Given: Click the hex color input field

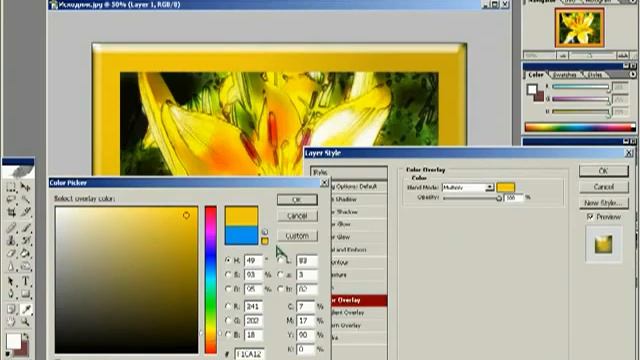Looking at the screenshot, I should point(249,354).
